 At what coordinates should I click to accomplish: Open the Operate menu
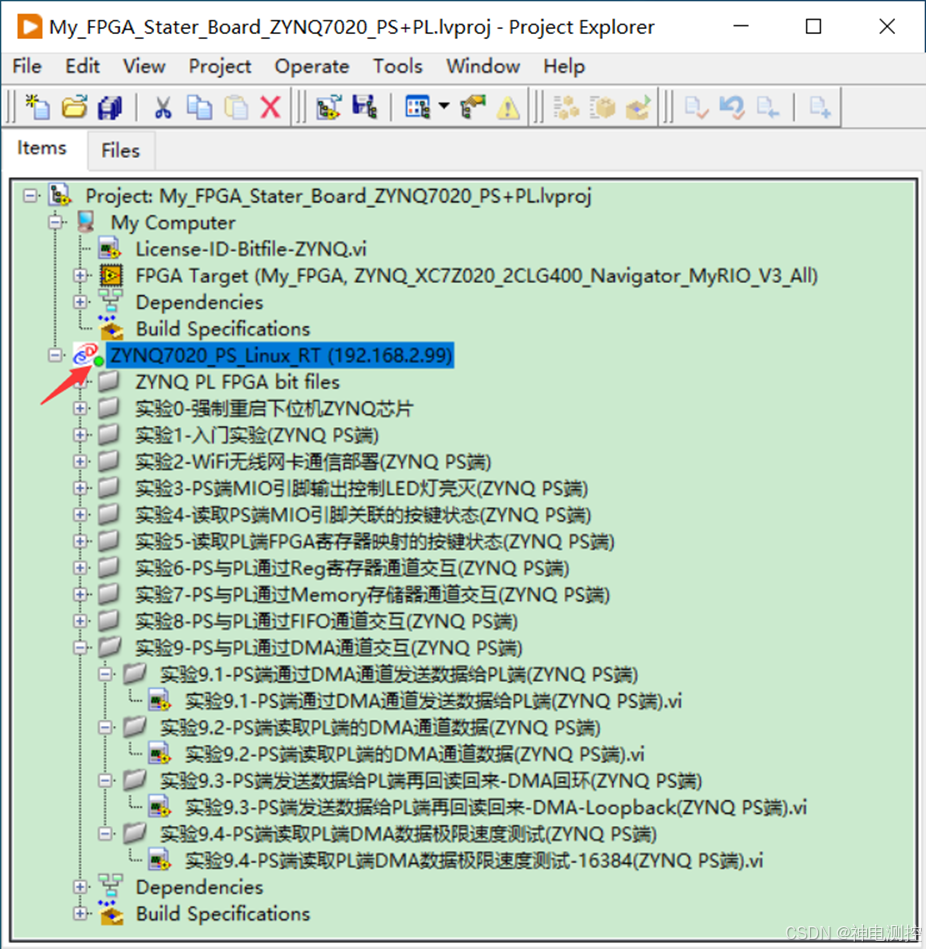click(312, 65)
